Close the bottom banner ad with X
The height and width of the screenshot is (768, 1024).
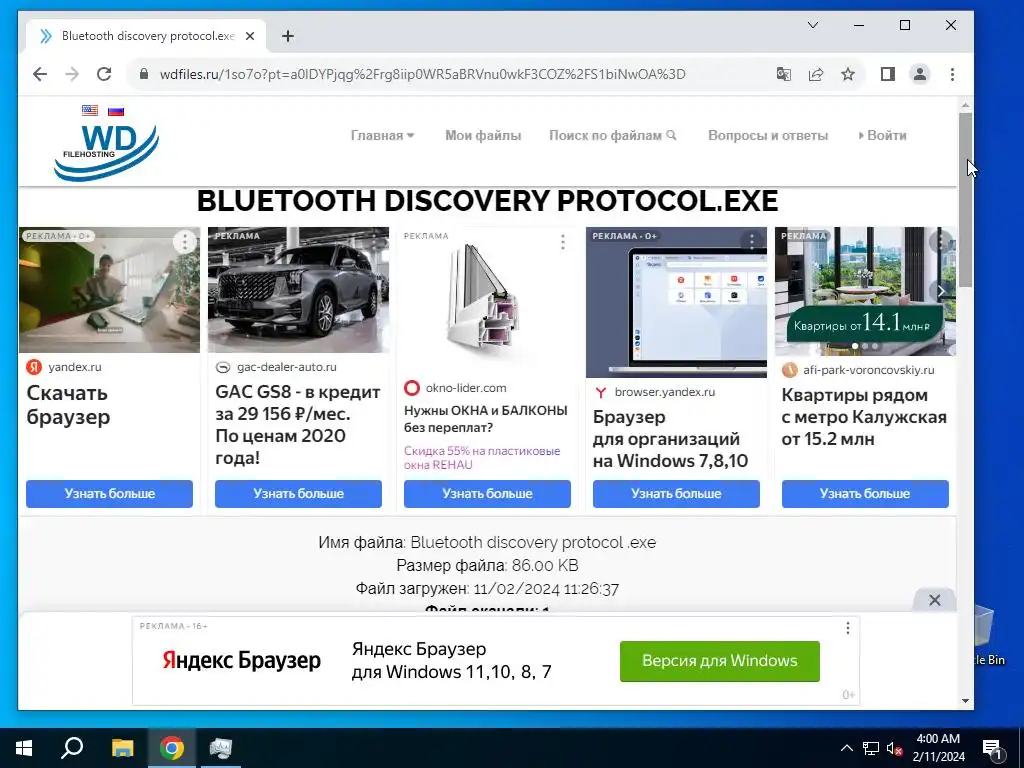click(935, 600)
